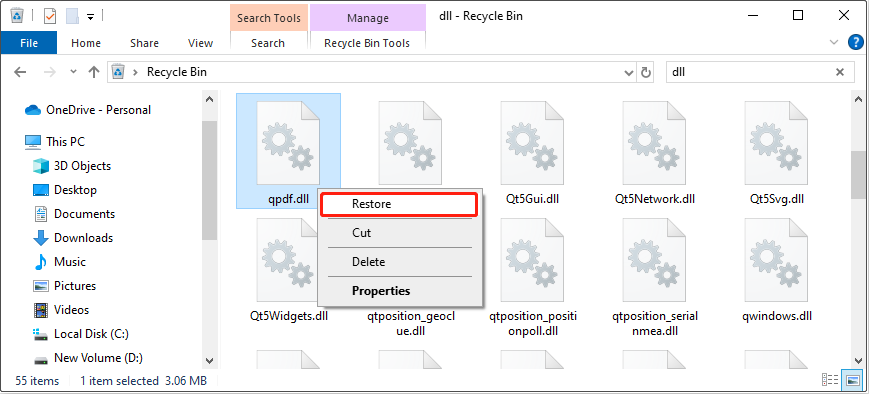Click the sidebar scroll down arrow
Viewport: 869px width, 394px height.
pos(209,360)
